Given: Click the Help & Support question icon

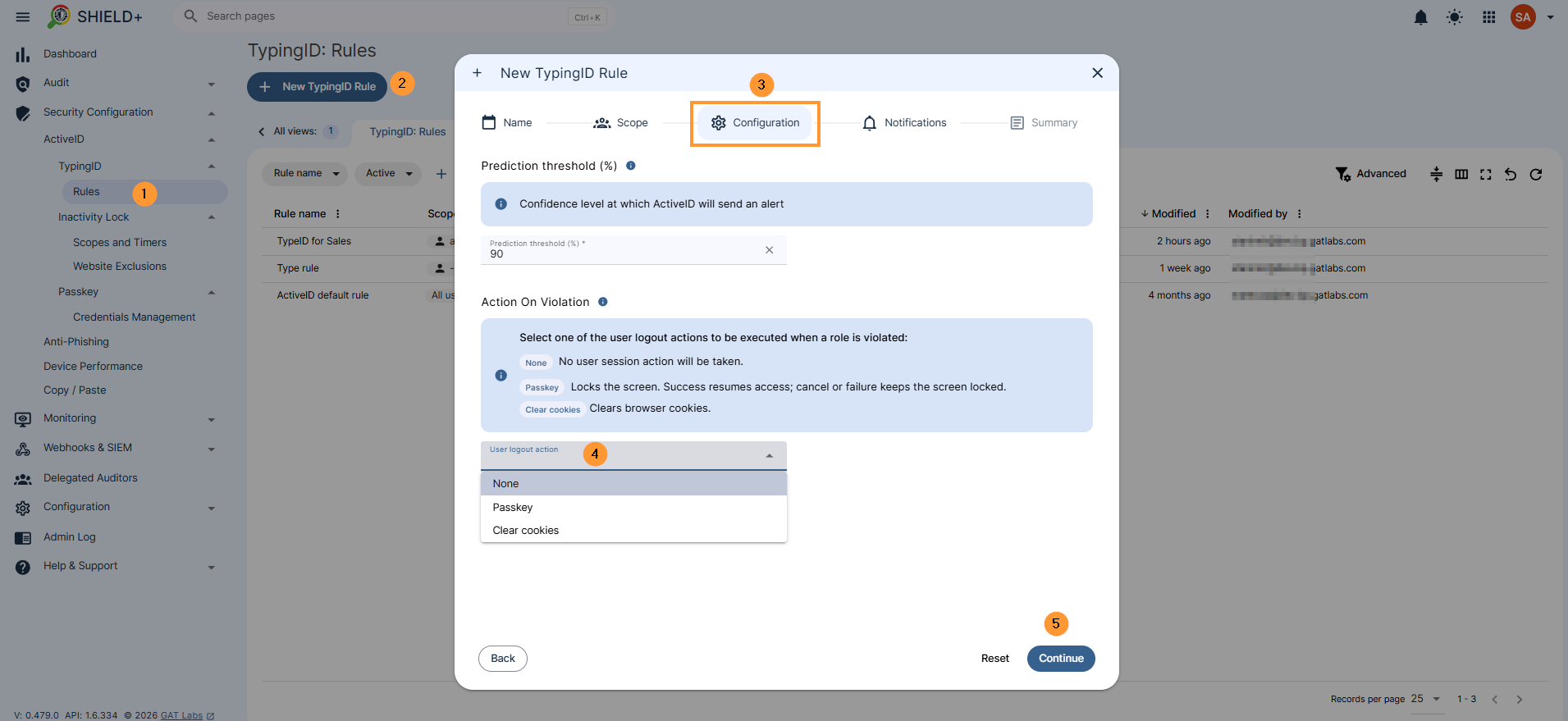Looking at the screenshot, I should click(23, 567).
